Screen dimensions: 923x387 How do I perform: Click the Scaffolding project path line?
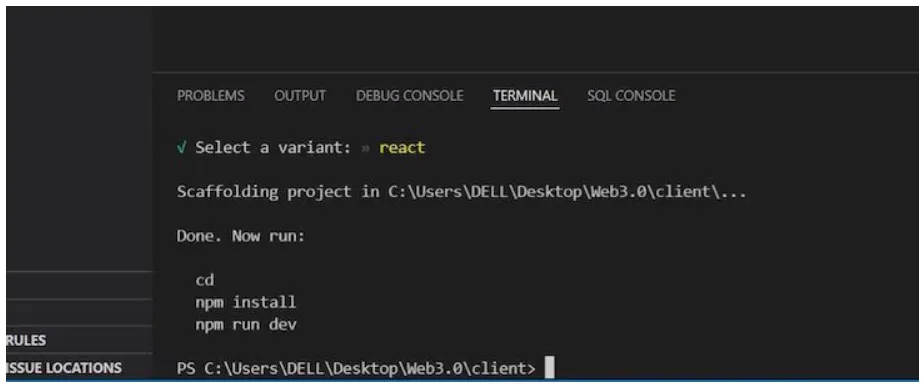462,192
